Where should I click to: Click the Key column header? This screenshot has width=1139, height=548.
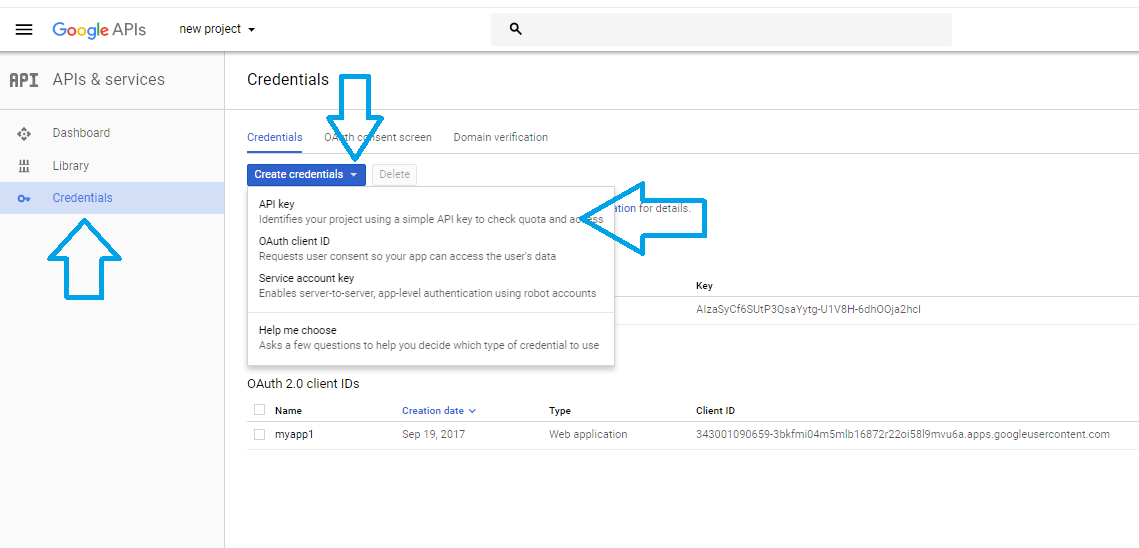[x=704, y=286]
